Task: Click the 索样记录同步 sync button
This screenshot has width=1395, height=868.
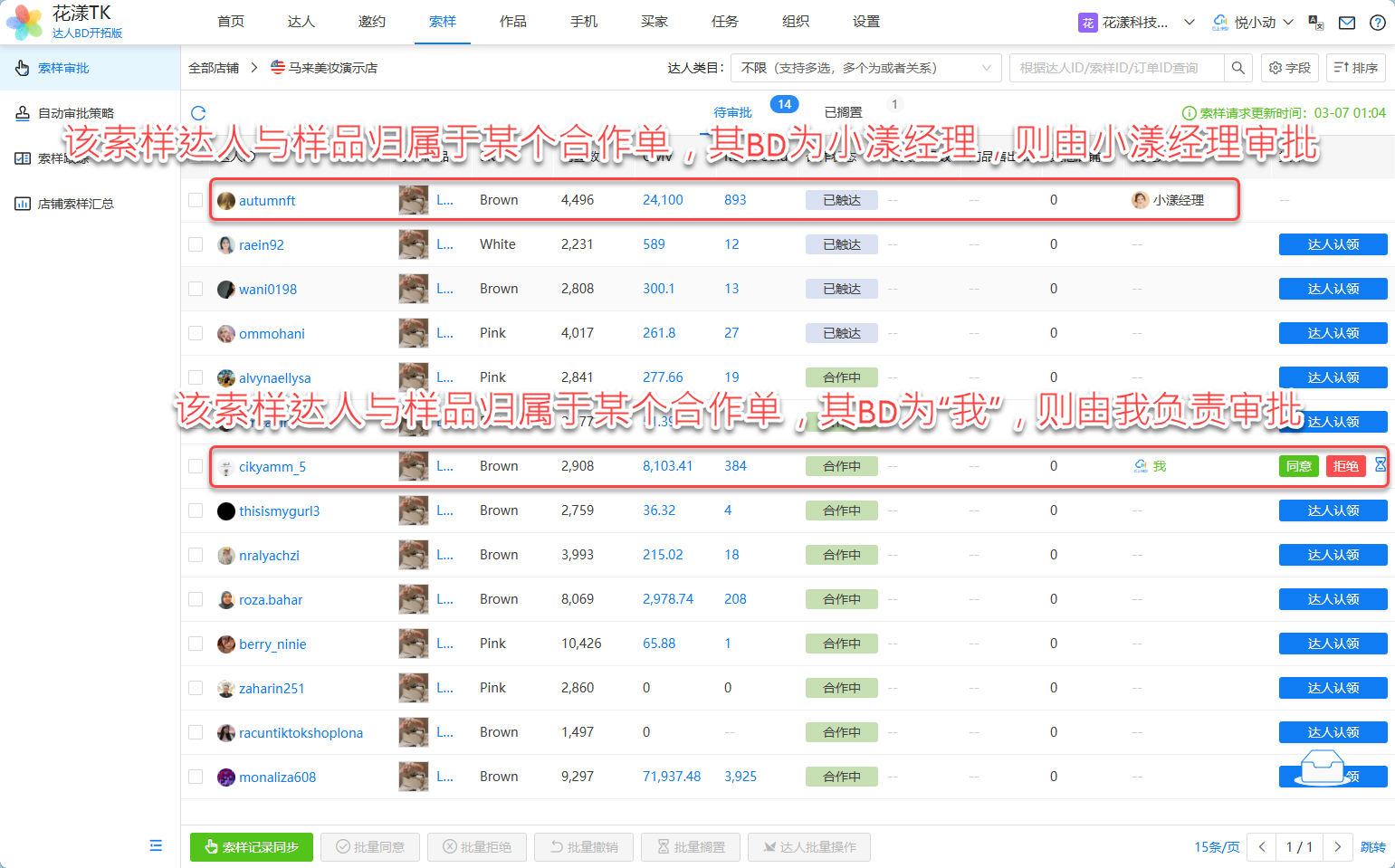Action: tap(251, 847)
